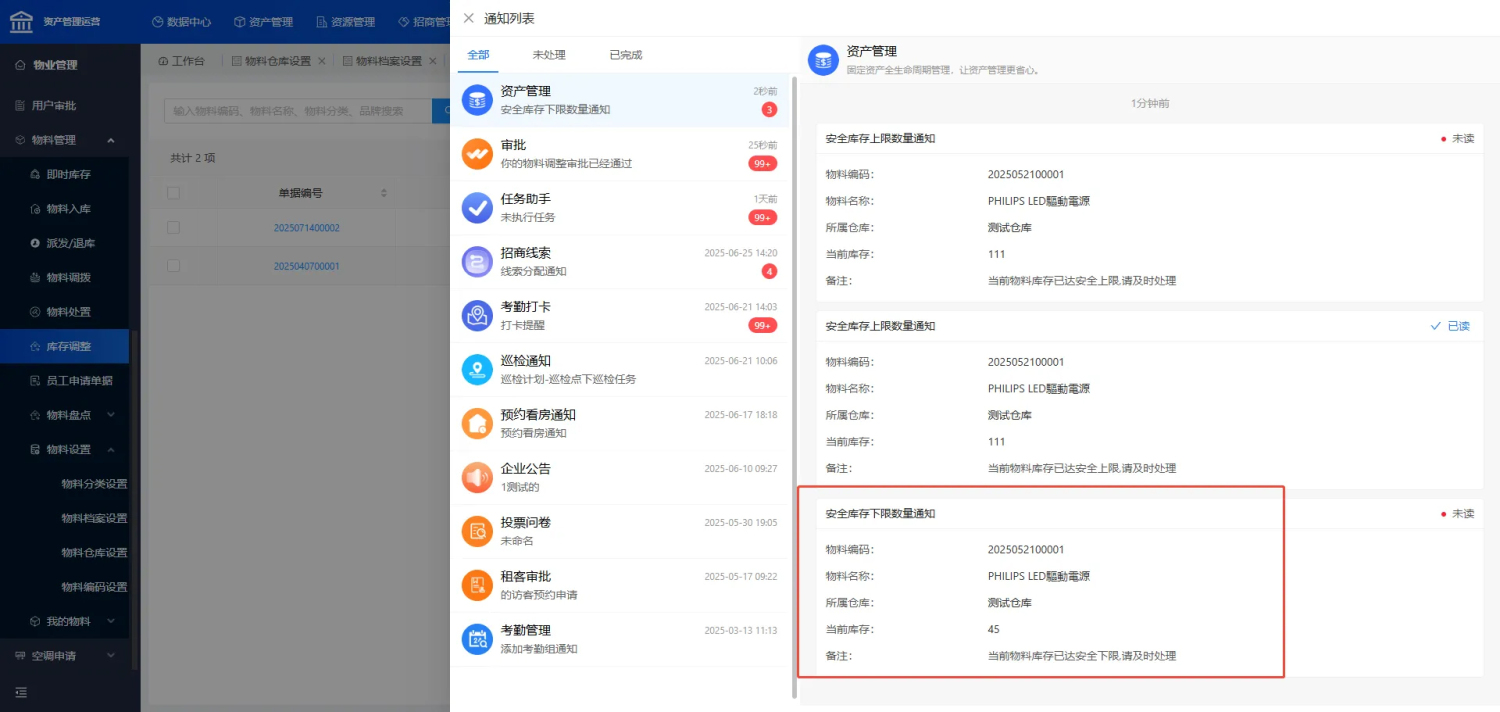Viewport: 1500px width, 712px height.
Task: Click the red 3 badge on 资产管理
Action: click(769, 109)
